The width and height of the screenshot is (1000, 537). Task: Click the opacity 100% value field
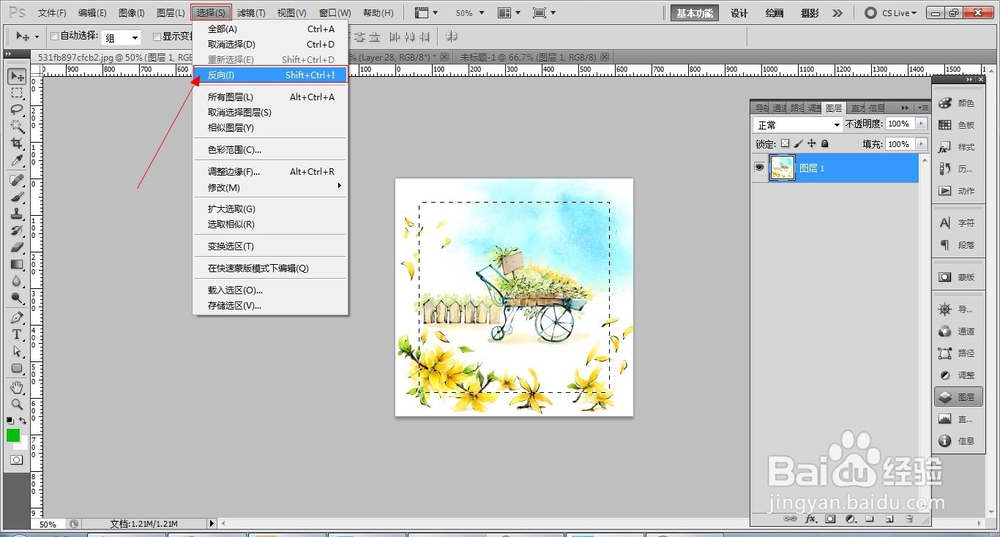coord(900,124)
